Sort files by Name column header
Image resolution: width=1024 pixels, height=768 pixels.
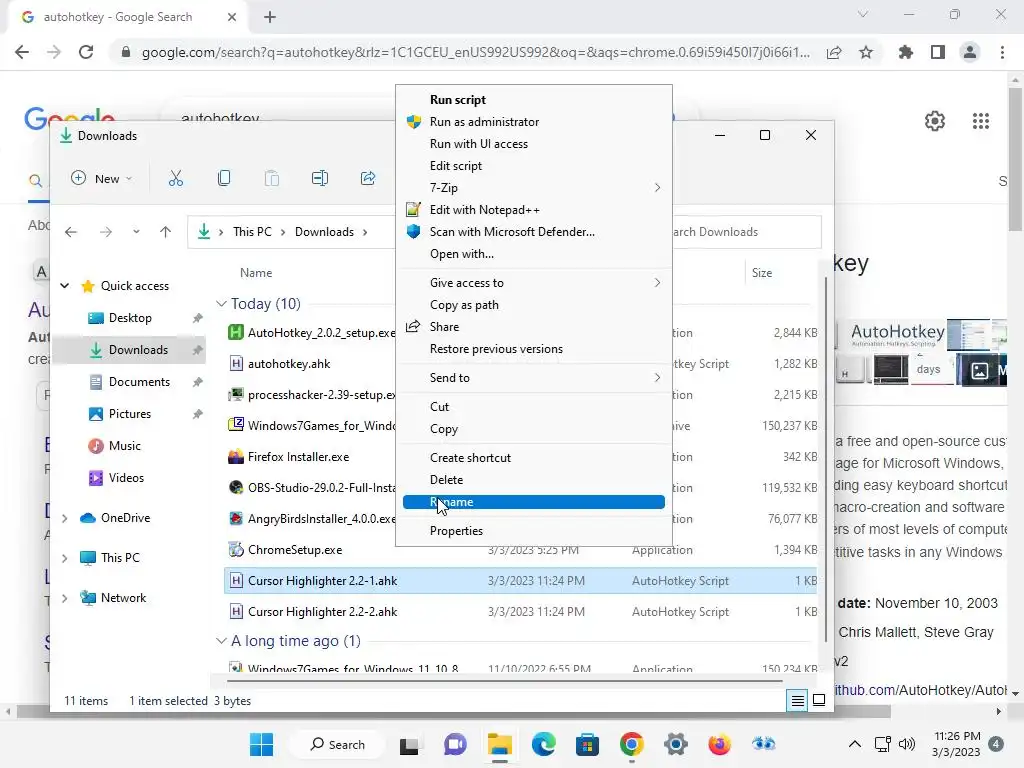(256, 273)
